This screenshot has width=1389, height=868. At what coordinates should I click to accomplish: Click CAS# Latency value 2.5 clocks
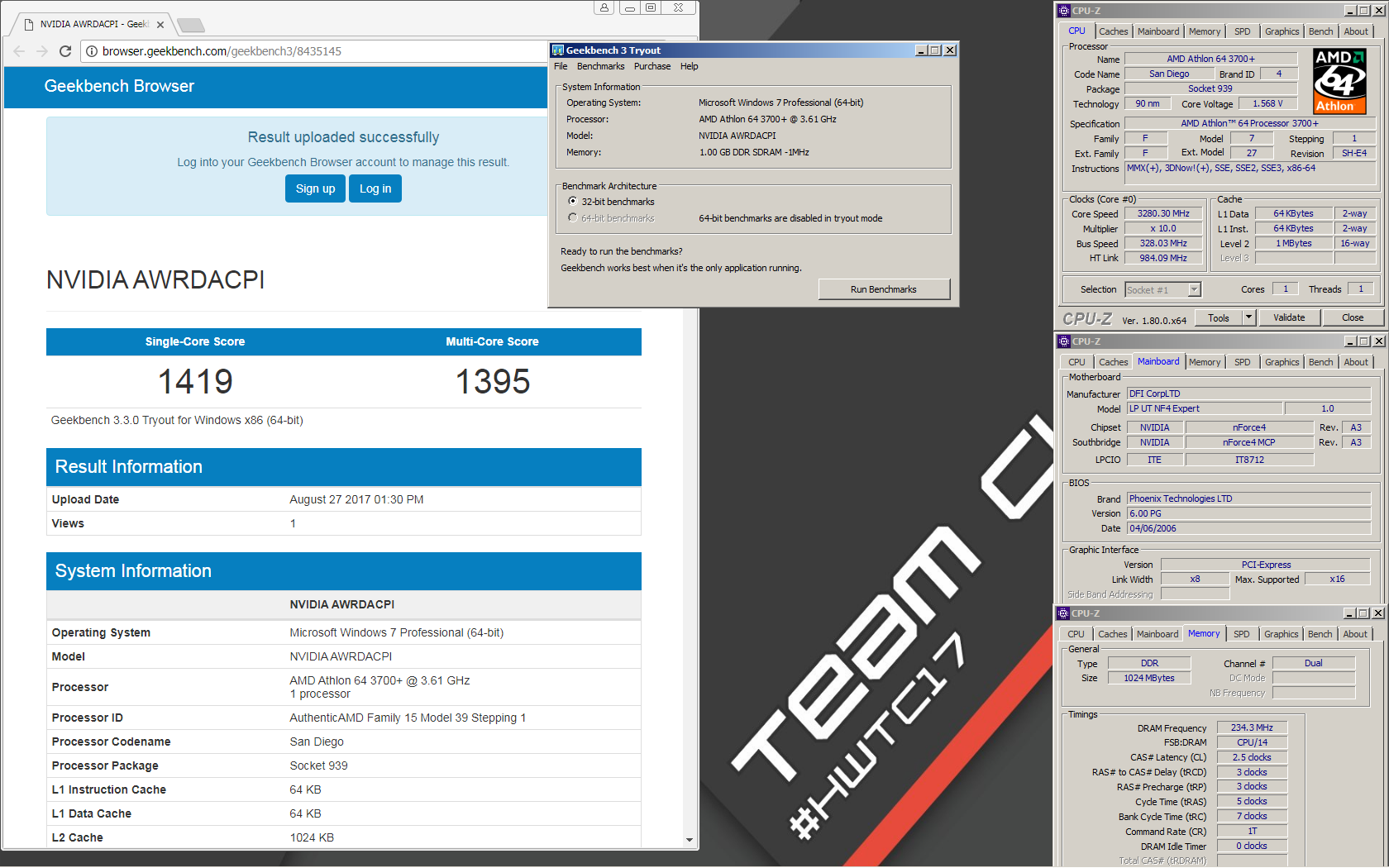(x=1252, y=757)
